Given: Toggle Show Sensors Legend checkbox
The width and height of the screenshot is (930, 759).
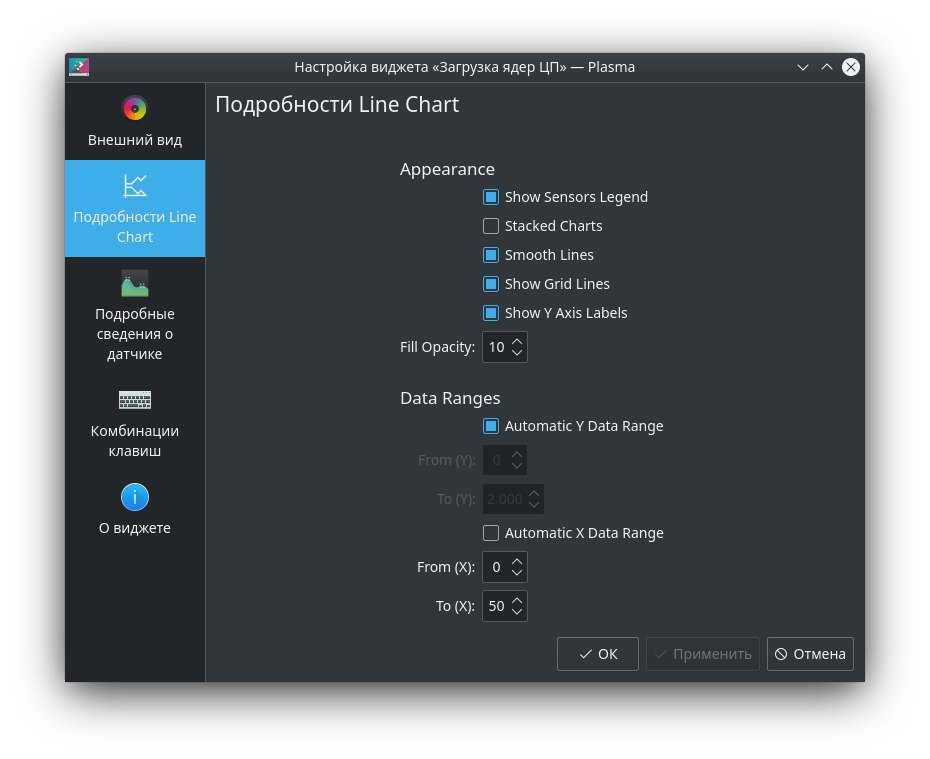Looking at the screenshot, I should click(x=491, y=197).
